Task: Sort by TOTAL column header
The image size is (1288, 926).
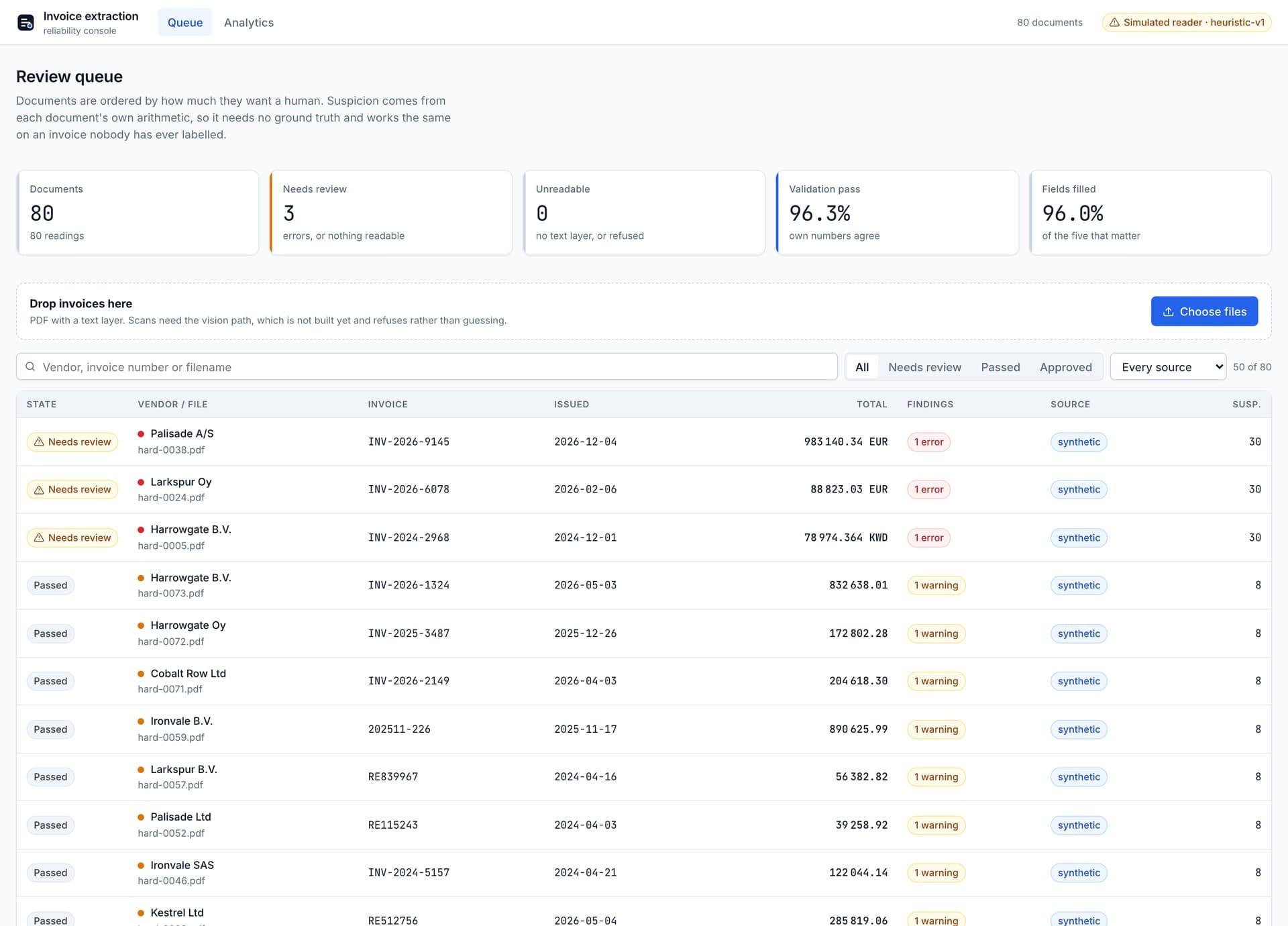Action: click(x=872, y=405)
